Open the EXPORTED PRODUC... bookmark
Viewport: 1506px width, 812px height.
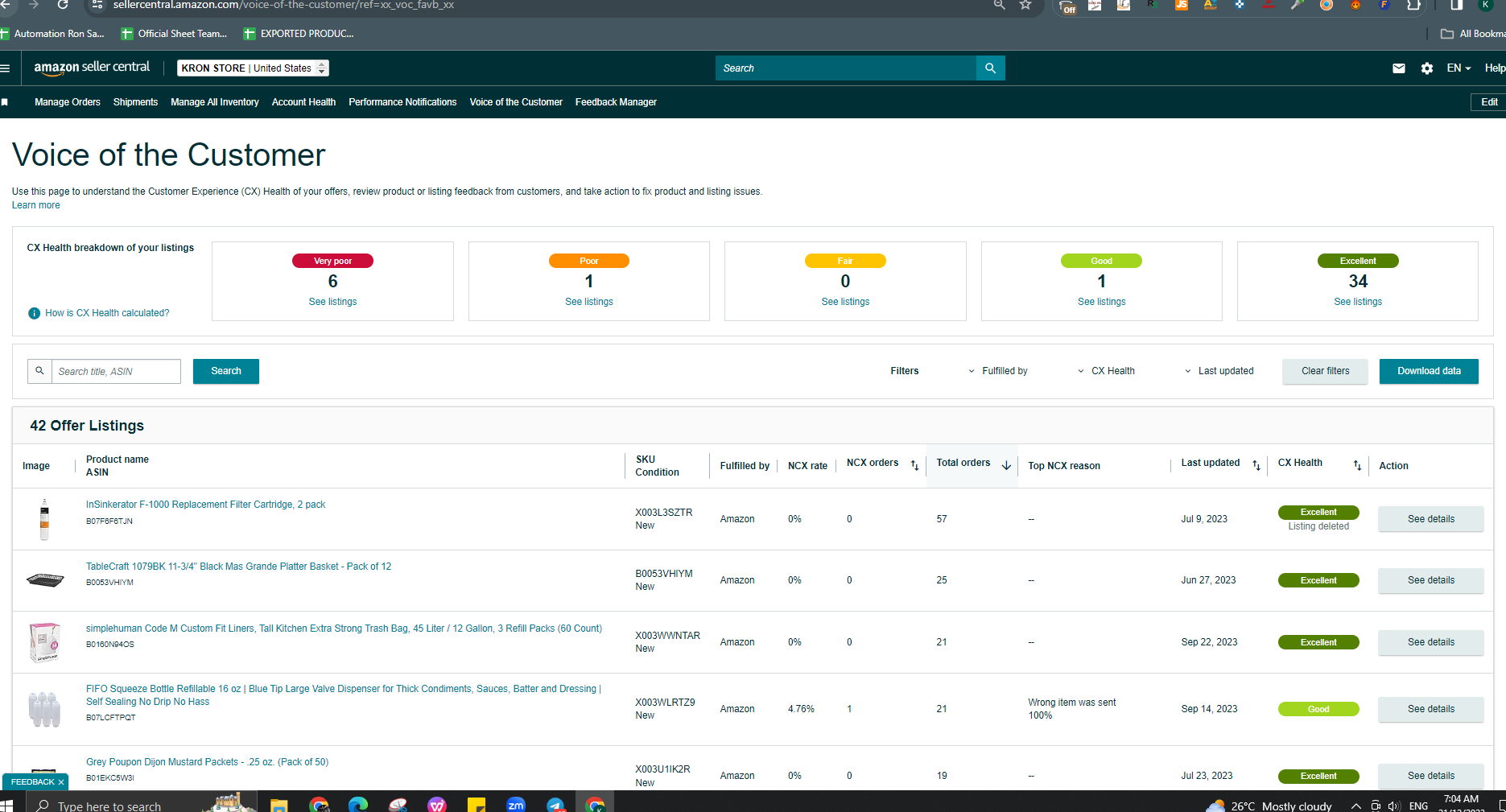pyautogui.click(x=299, y=34)
